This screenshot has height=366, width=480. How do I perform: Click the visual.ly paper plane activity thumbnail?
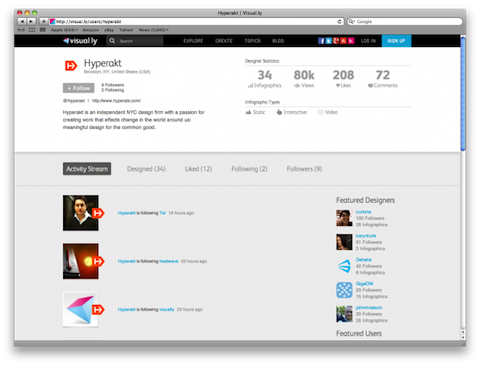pyautogui.click(x=81, y=309)
